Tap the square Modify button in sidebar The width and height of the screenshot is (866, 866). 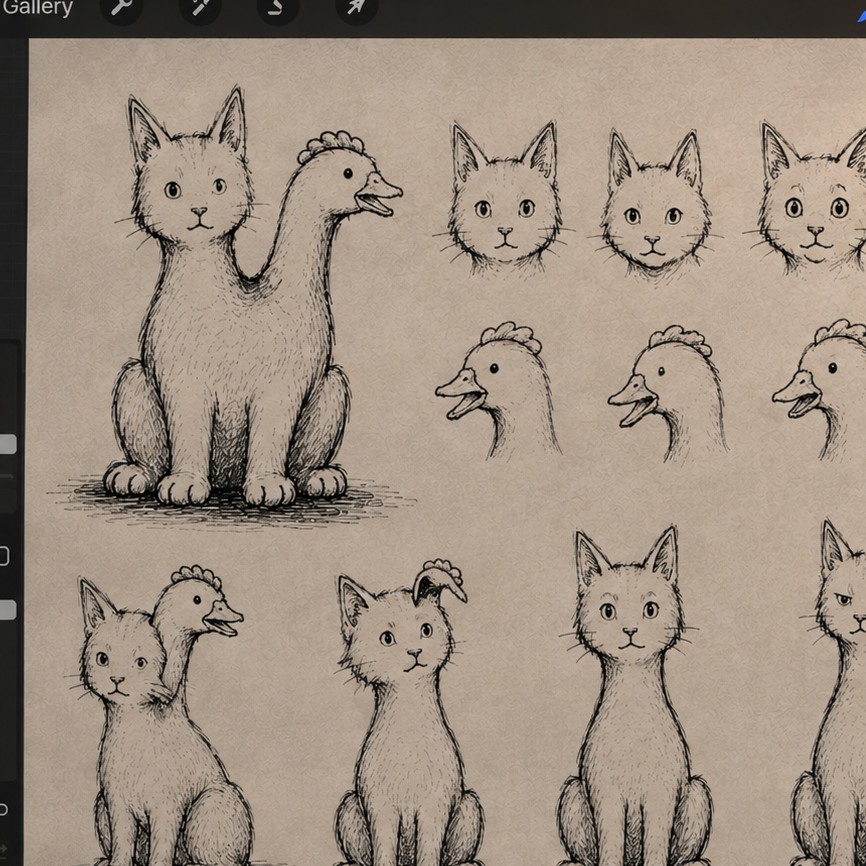click(3, 556)
